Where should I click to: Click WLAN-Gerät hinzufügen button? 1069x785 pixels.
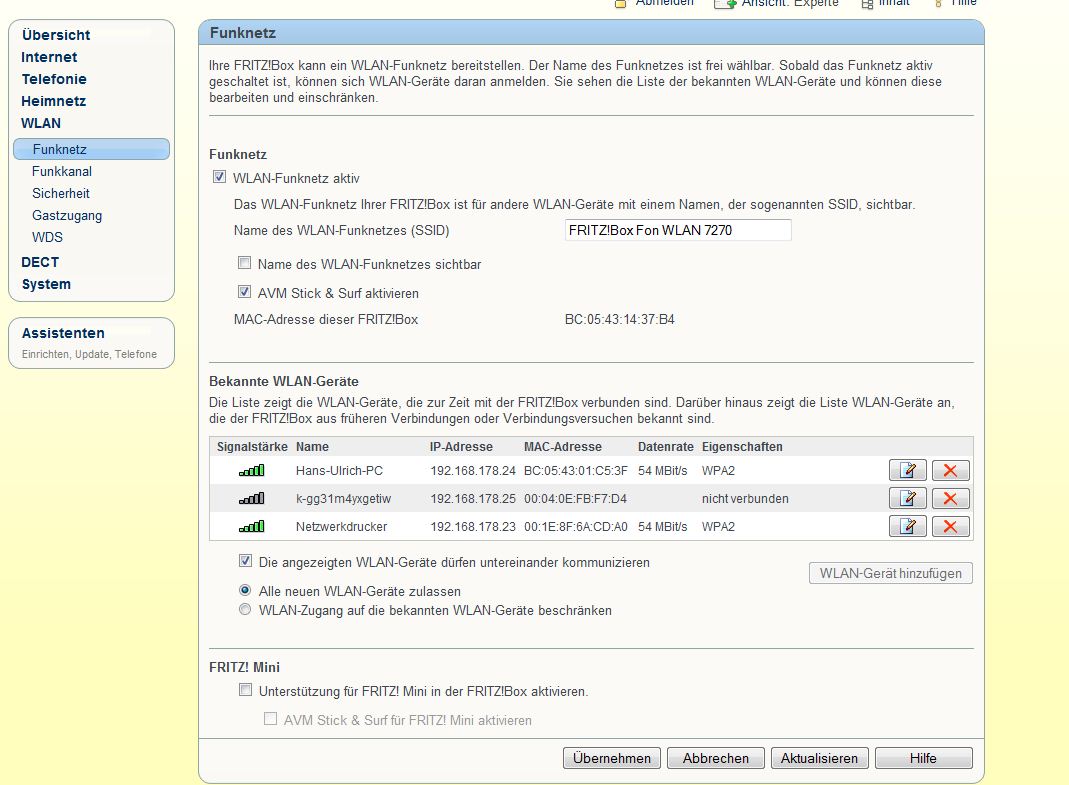(x=890, y=574)
